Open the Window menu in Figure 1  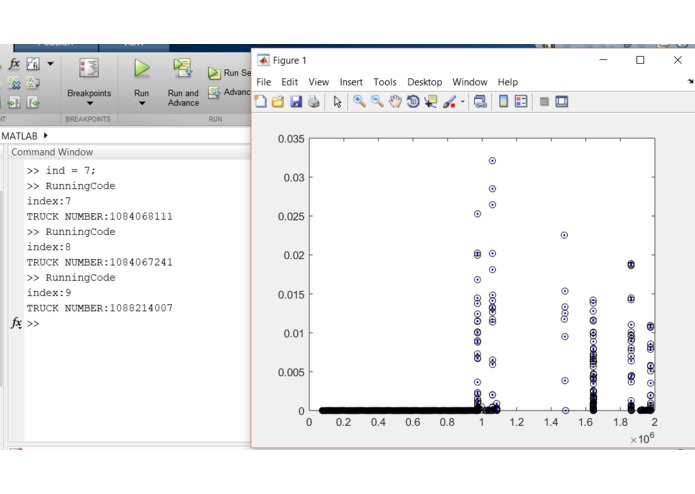[470, 82]
